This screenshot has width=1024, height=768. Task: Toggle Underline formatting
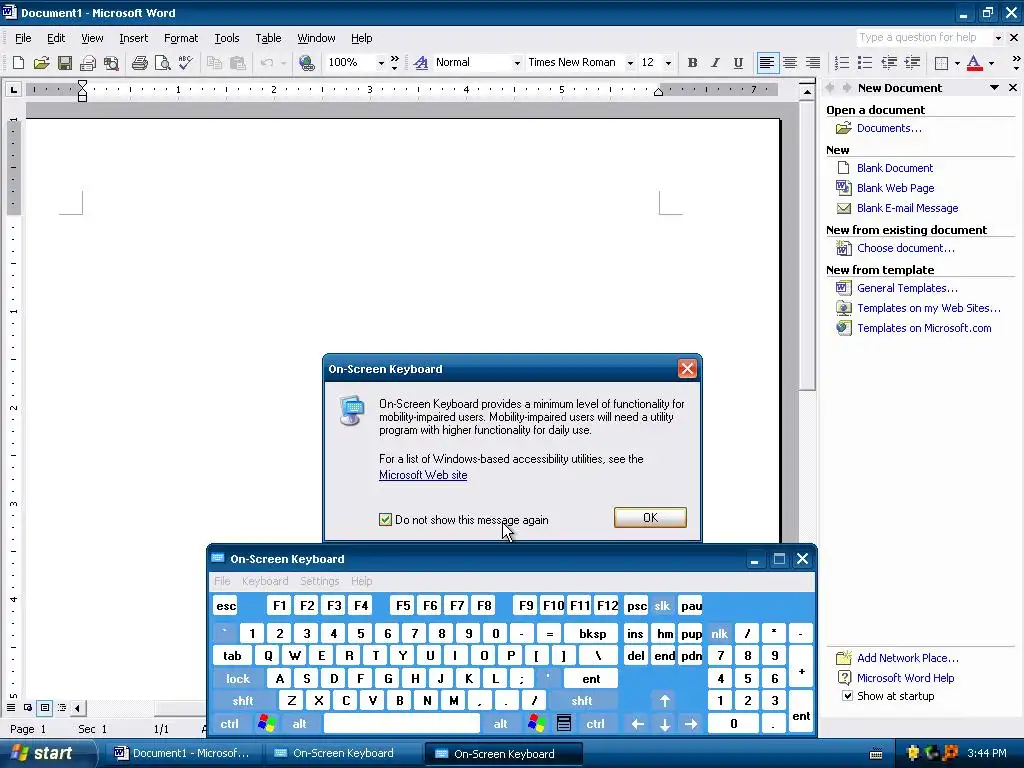(738, 63)
